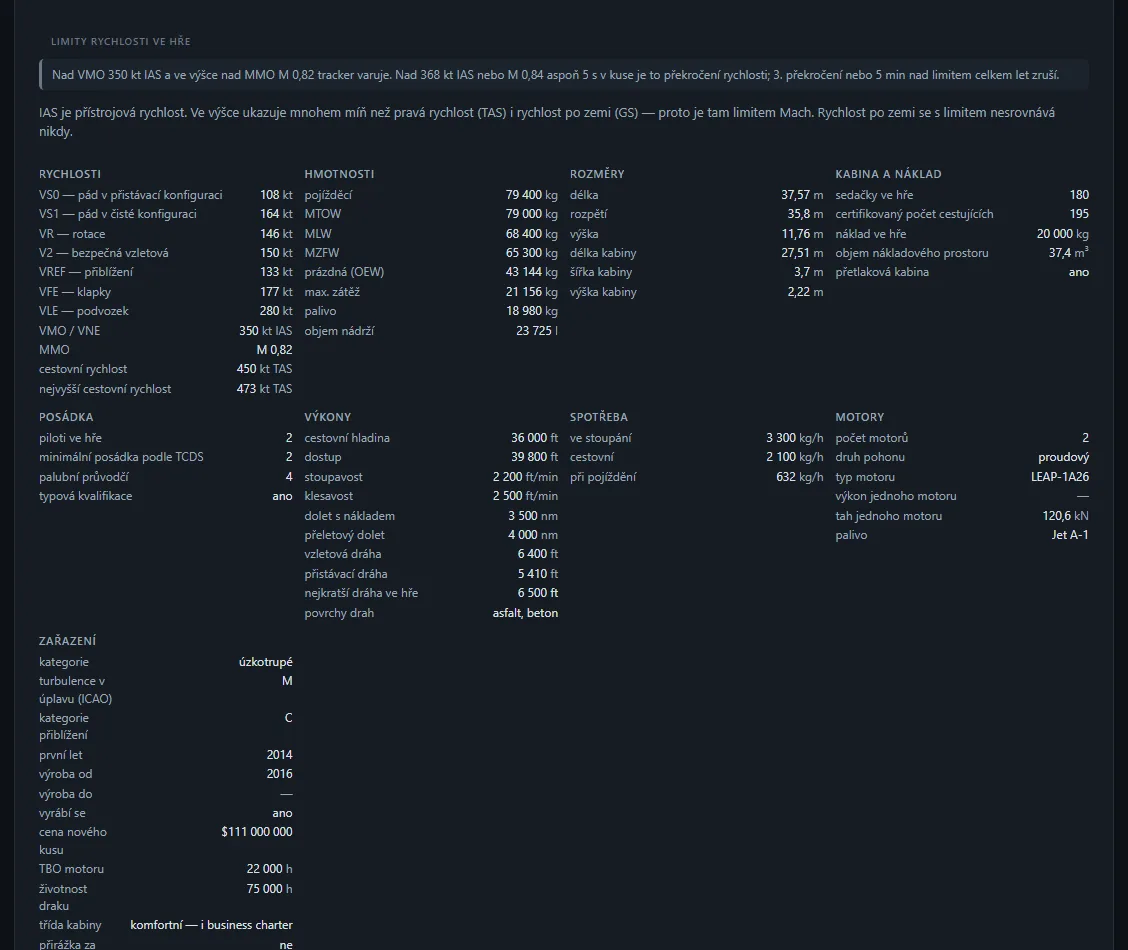Click the POSÁDKA section header

pos(66,417)
